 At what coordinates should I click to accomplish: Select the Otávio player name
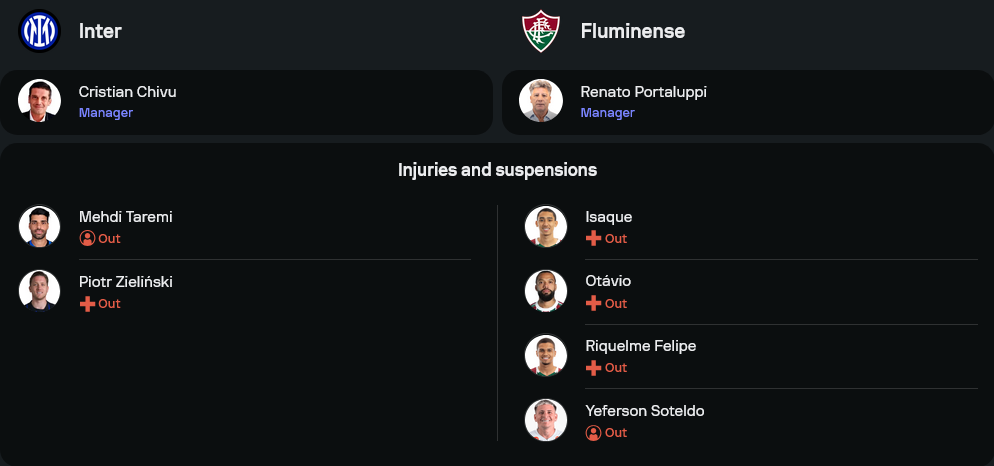(608, 282)
